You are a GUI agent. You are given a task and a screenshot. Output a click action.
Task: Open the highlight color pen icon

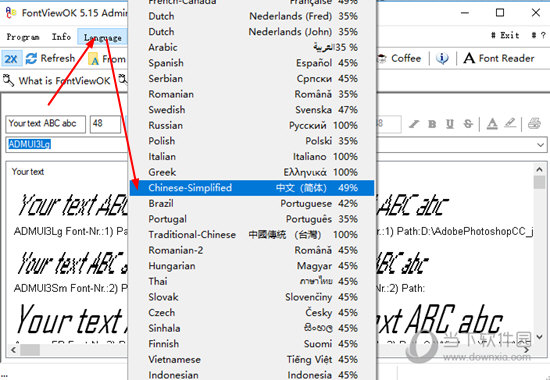point(510,124)
